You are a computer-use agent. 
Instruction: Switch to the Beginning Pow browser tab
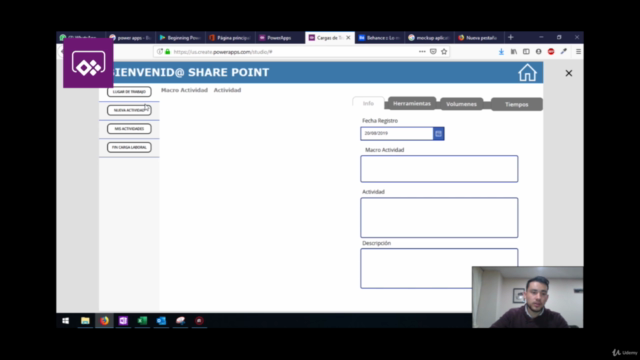(x=180, y=38)
